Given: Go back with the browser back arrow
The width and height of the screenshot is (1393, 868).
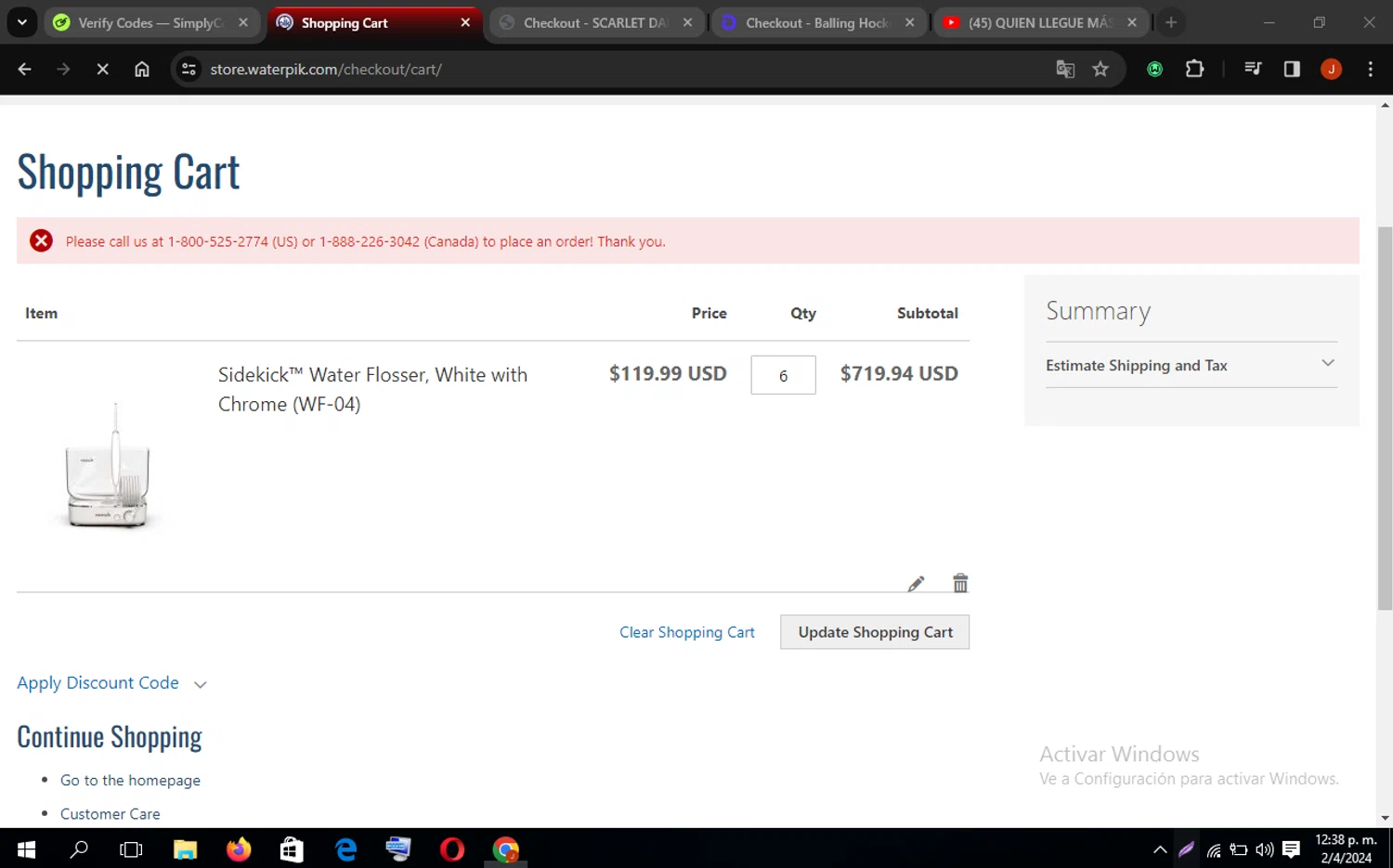Looking at the screenshot, I should [25, 69].
